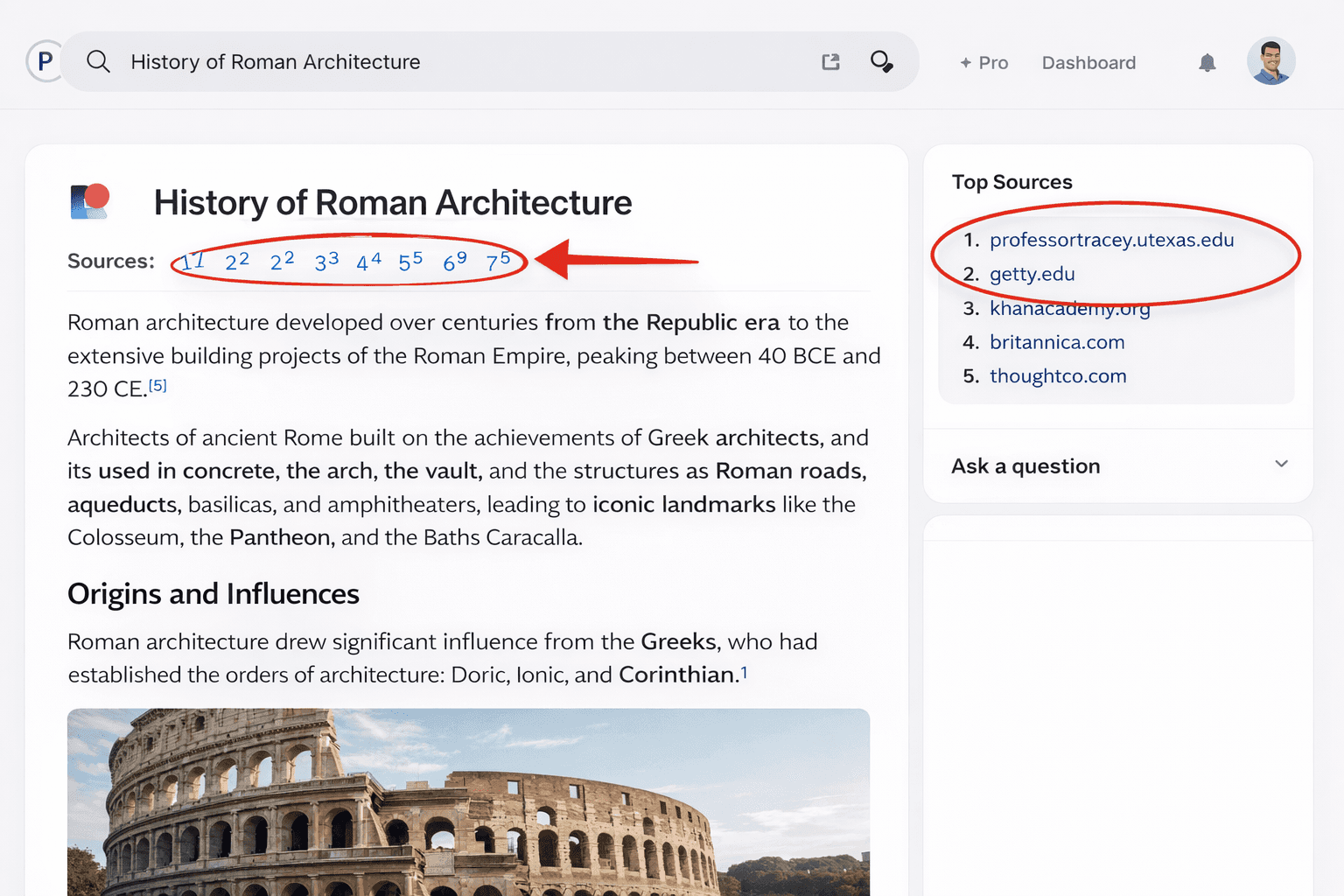
Task: Open khanacademy.org from Top Sources
Action: point(1069,308)
